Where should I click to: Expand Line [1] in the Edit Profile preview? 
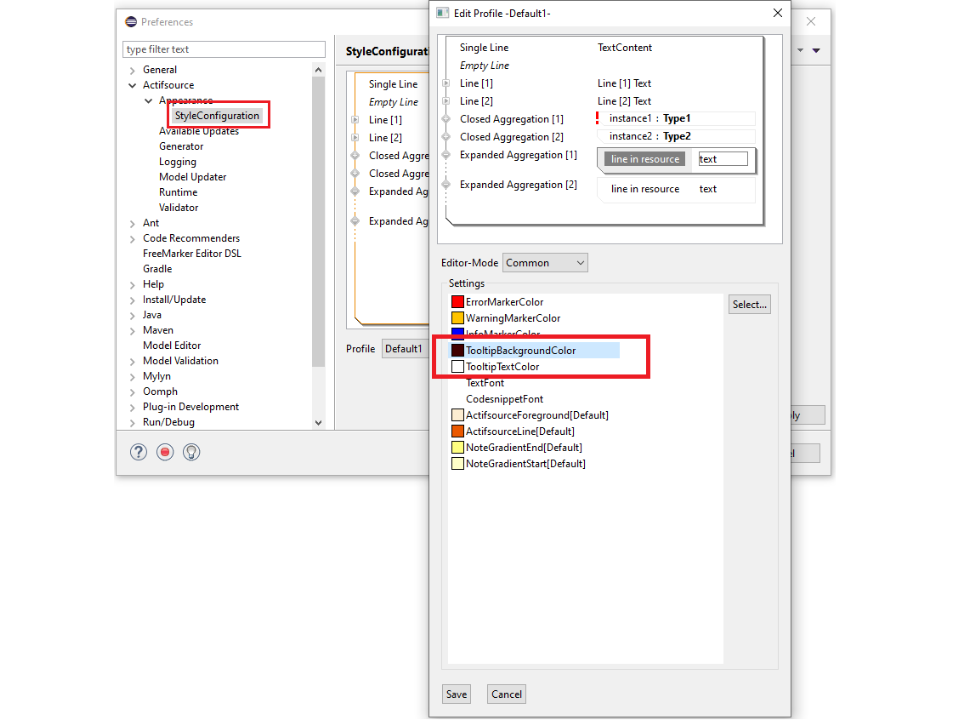[x=446, y=84]
